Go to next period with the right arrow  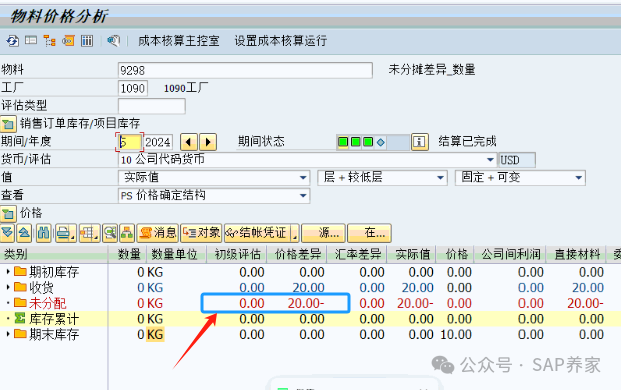tap(208, 142)
